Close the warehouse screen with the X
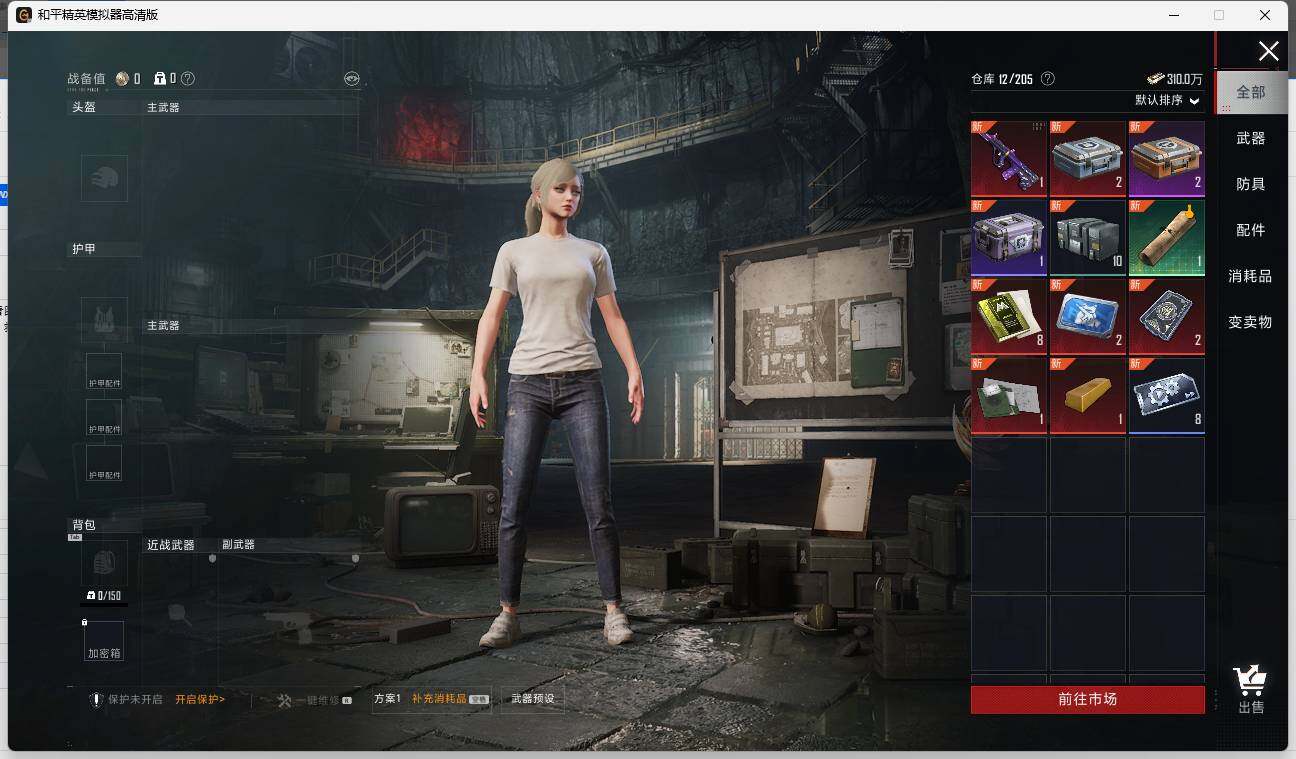 point(1268,51)
